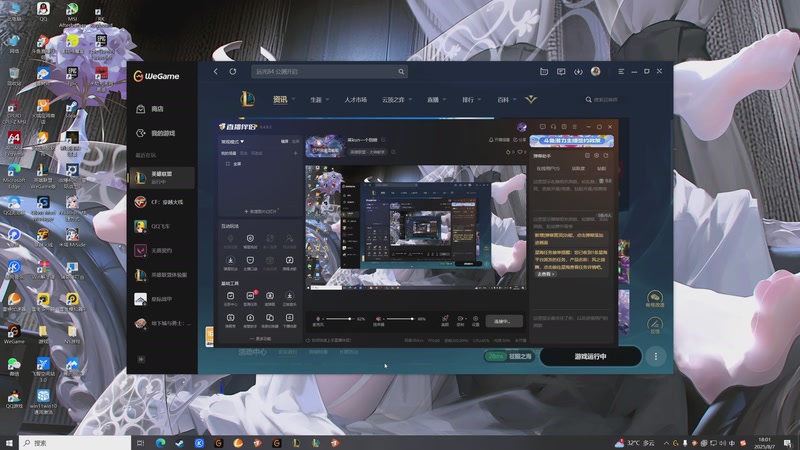Viewport: 800px width, 450px height.
Task: Expand 更多功能 in the streaming tool's tools panel
Action: 260,339
